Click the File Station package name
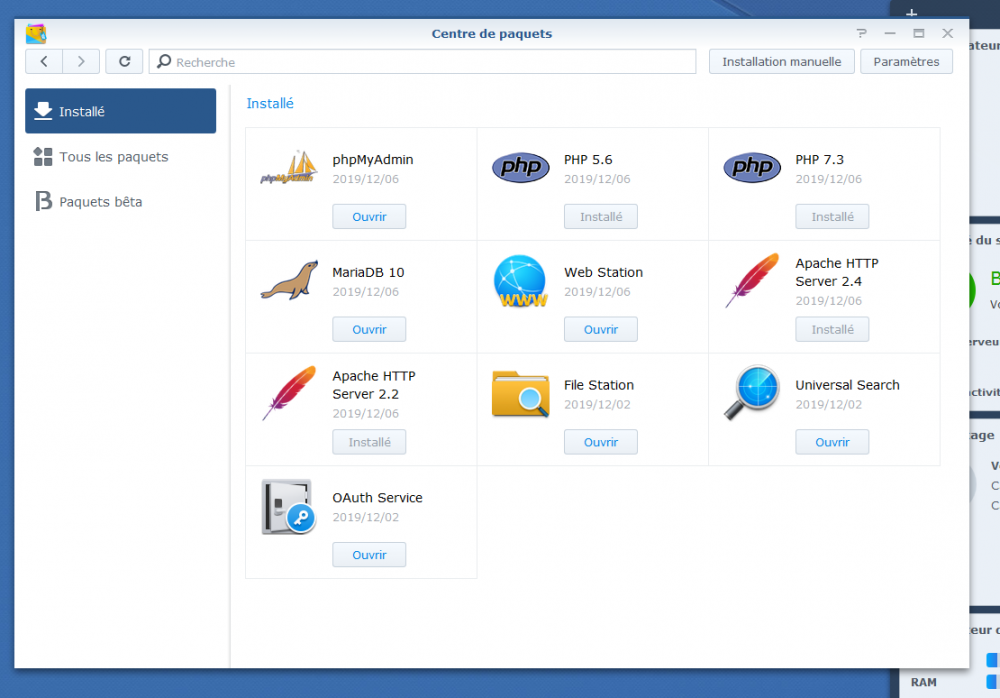This screenshot has width=1000, height=698. point(599,385)
